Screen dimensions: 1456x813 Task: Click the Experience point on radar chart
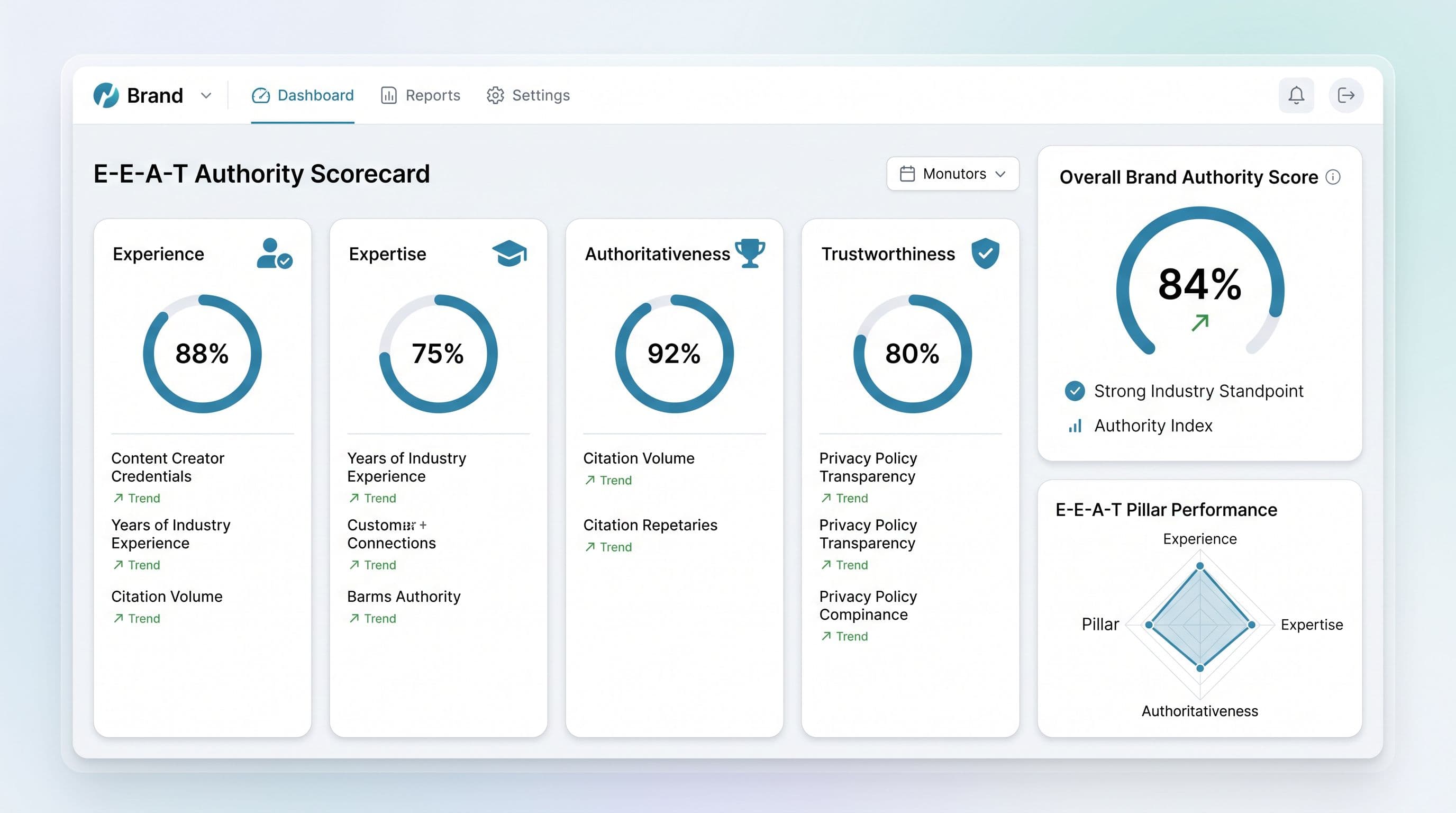[1200, 566]
